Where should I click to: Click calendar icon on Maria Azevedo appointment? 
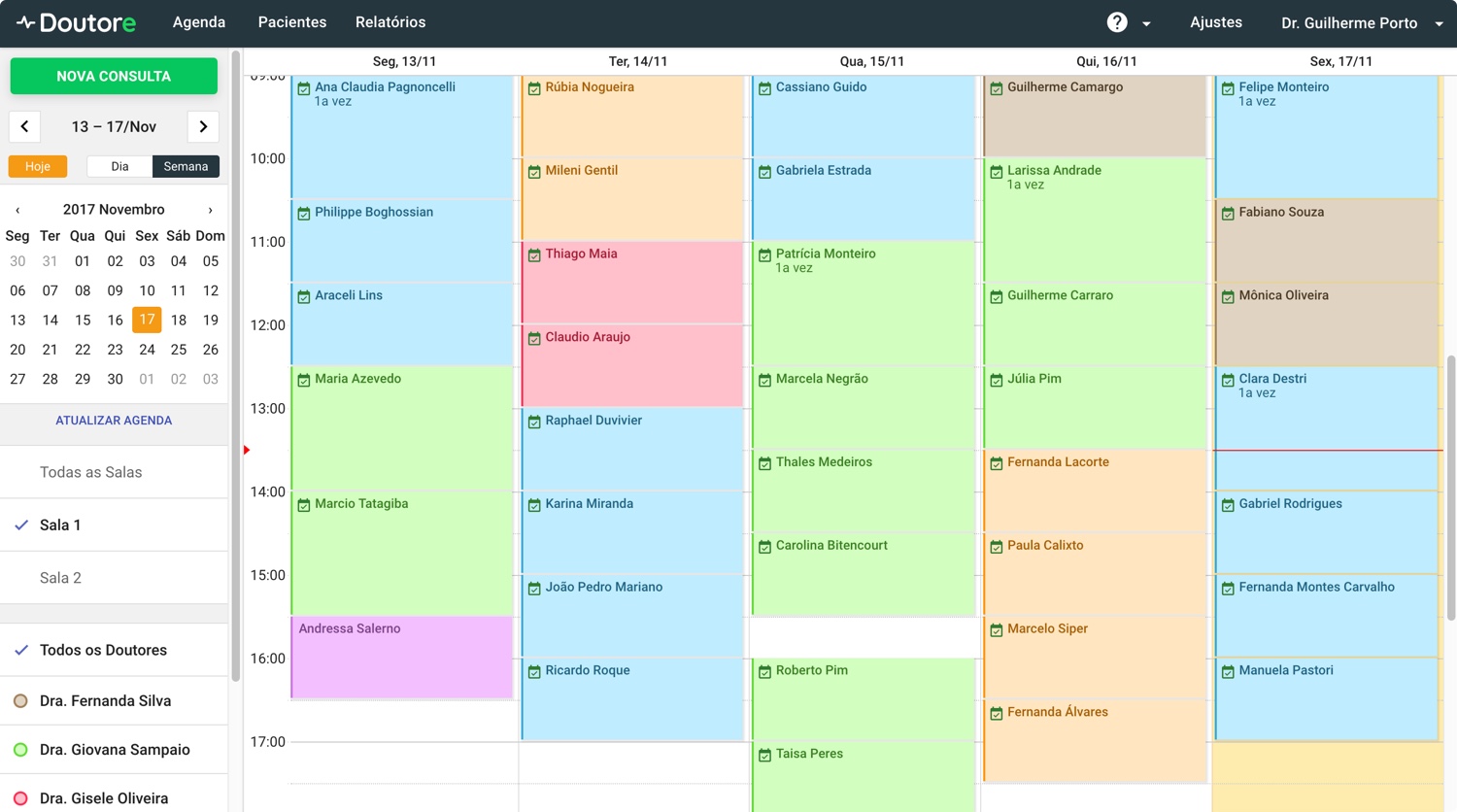[x=304, y=381]
